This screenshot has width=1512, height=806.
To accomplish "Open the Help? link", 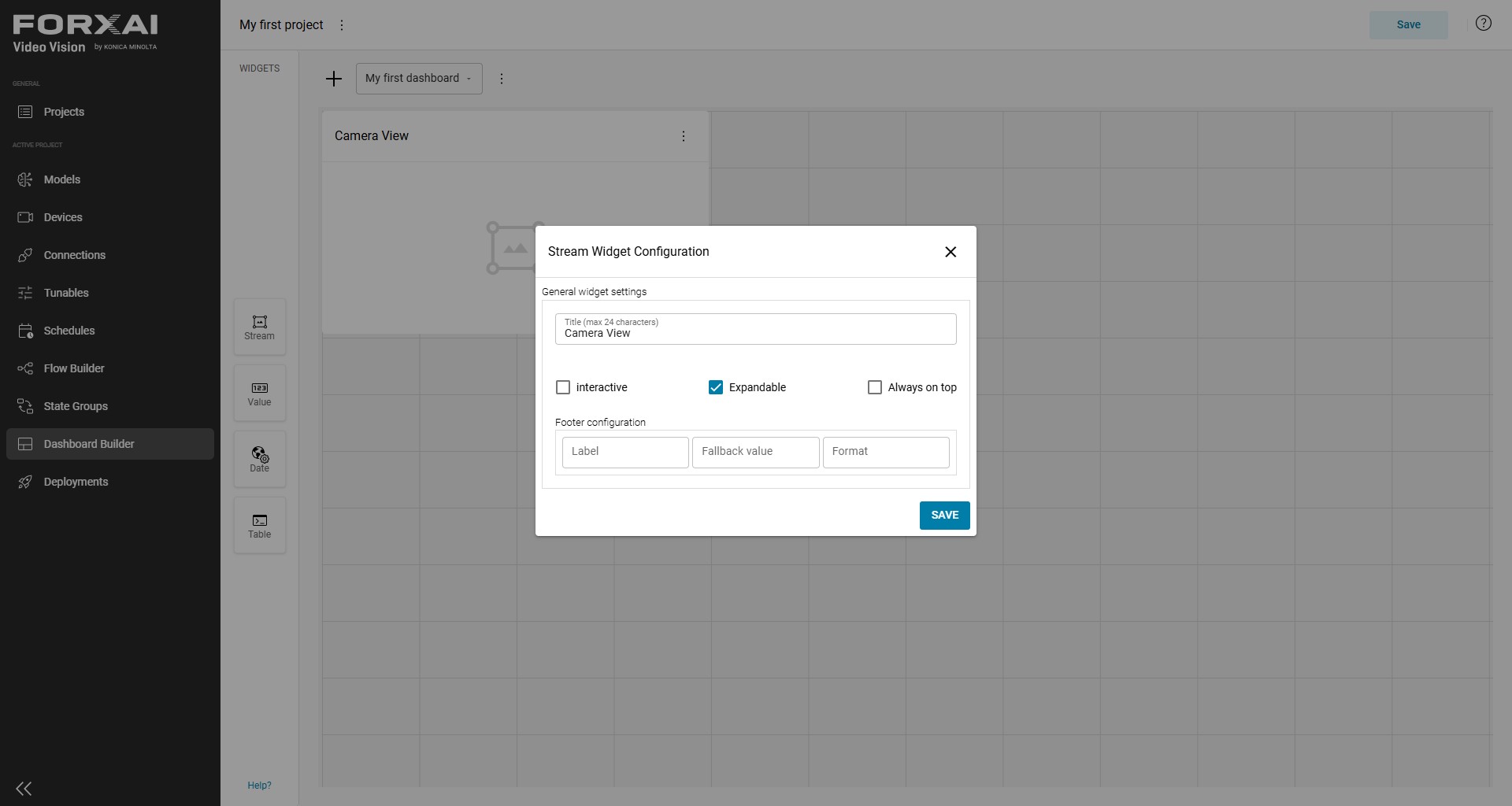I will point(259,786).
